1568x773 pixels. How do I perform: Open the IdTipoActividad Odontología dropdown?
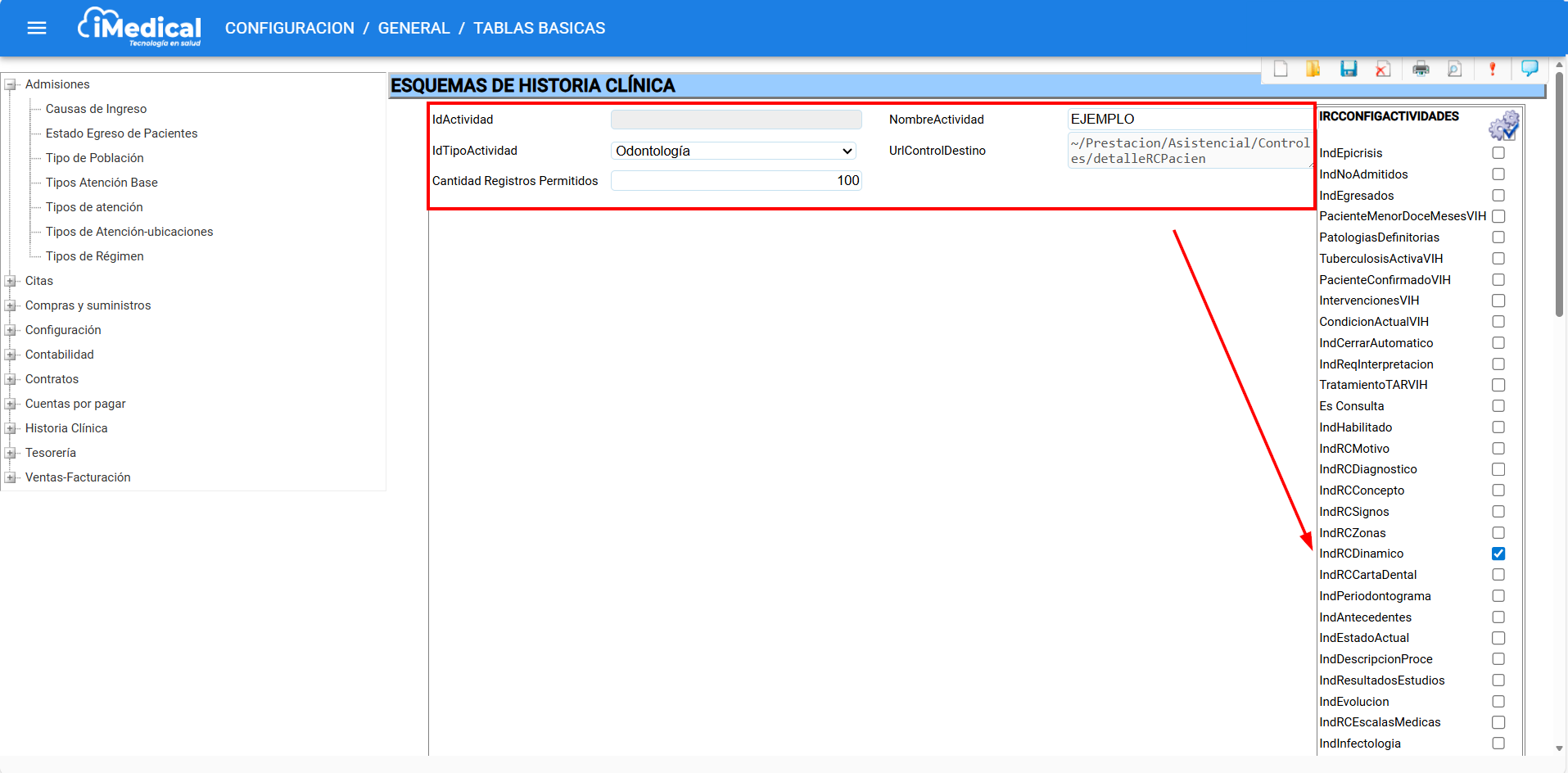(x=734, y=151)
